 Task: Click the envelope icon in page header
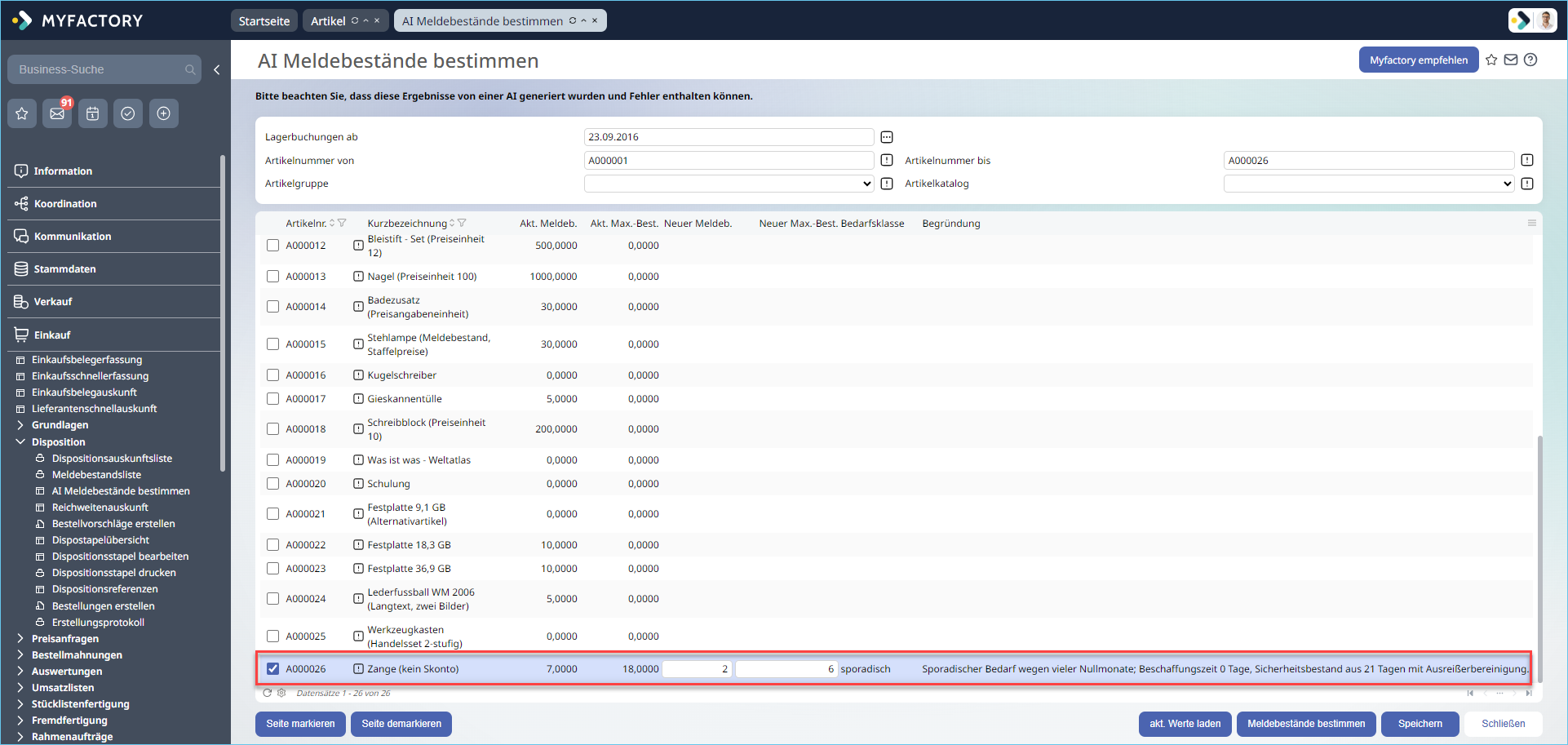(x=1511, y=60)
